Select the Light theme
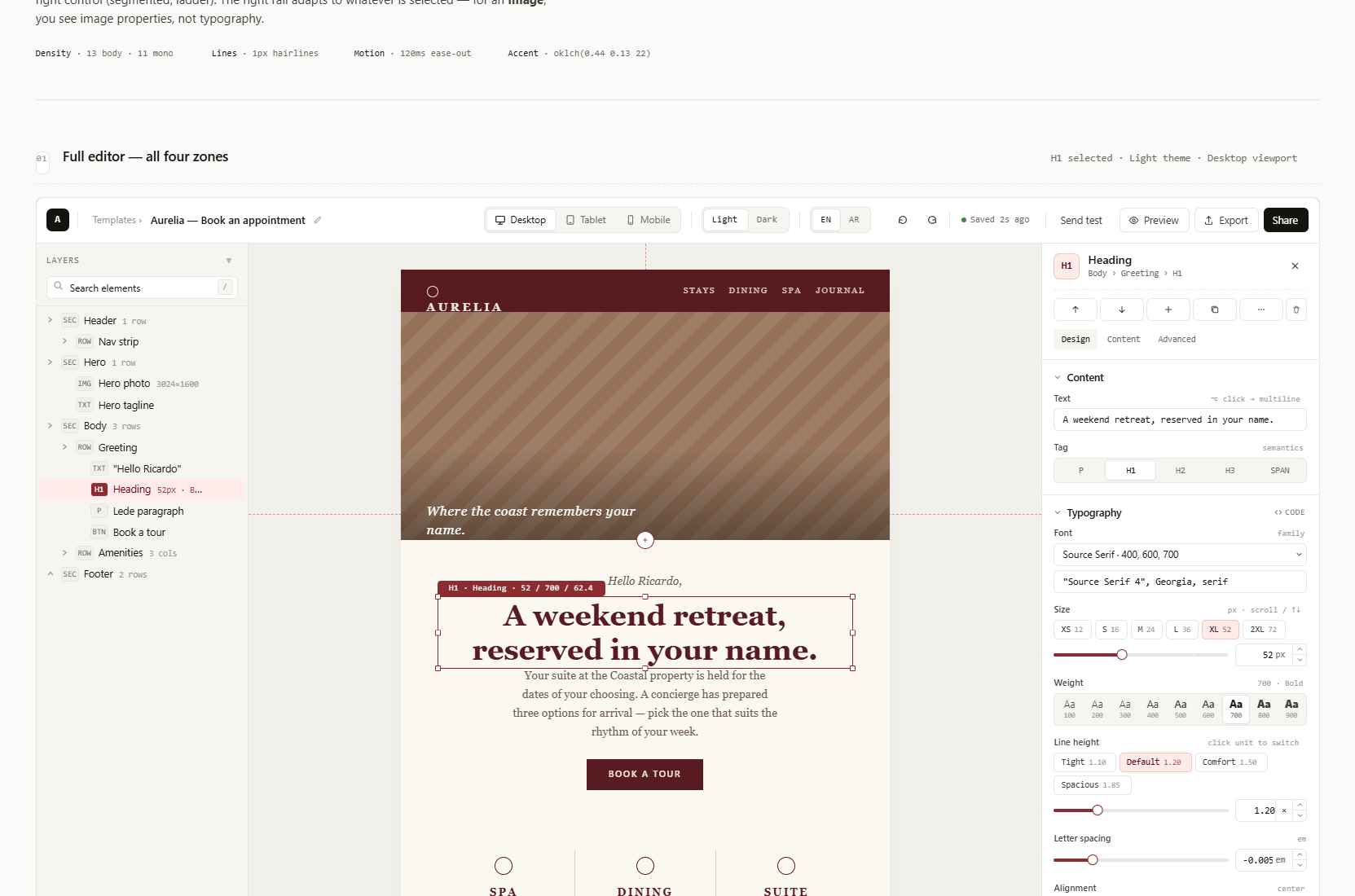The height and width of the screenshot is (896, 1355). pyautogui.click(x=724, y=220)
